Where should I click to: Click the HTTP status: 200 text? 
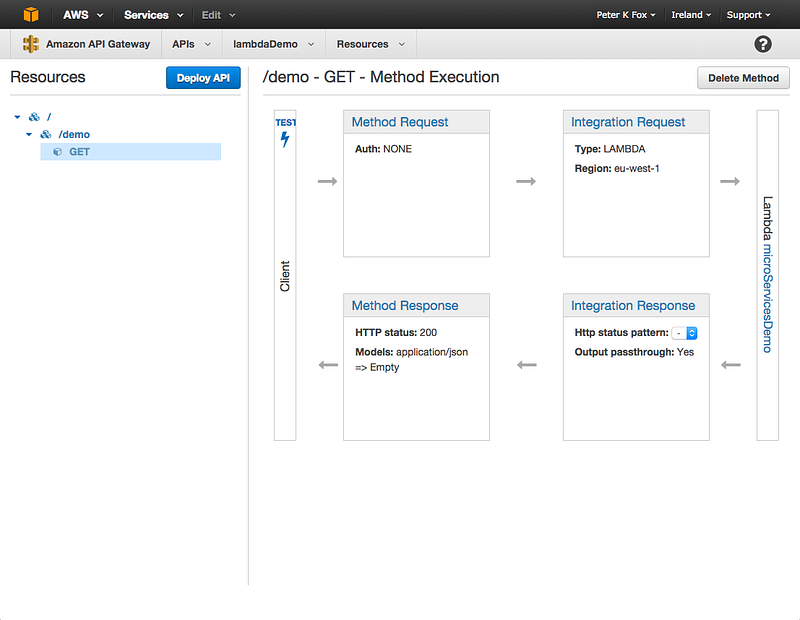tap(396, 332)
